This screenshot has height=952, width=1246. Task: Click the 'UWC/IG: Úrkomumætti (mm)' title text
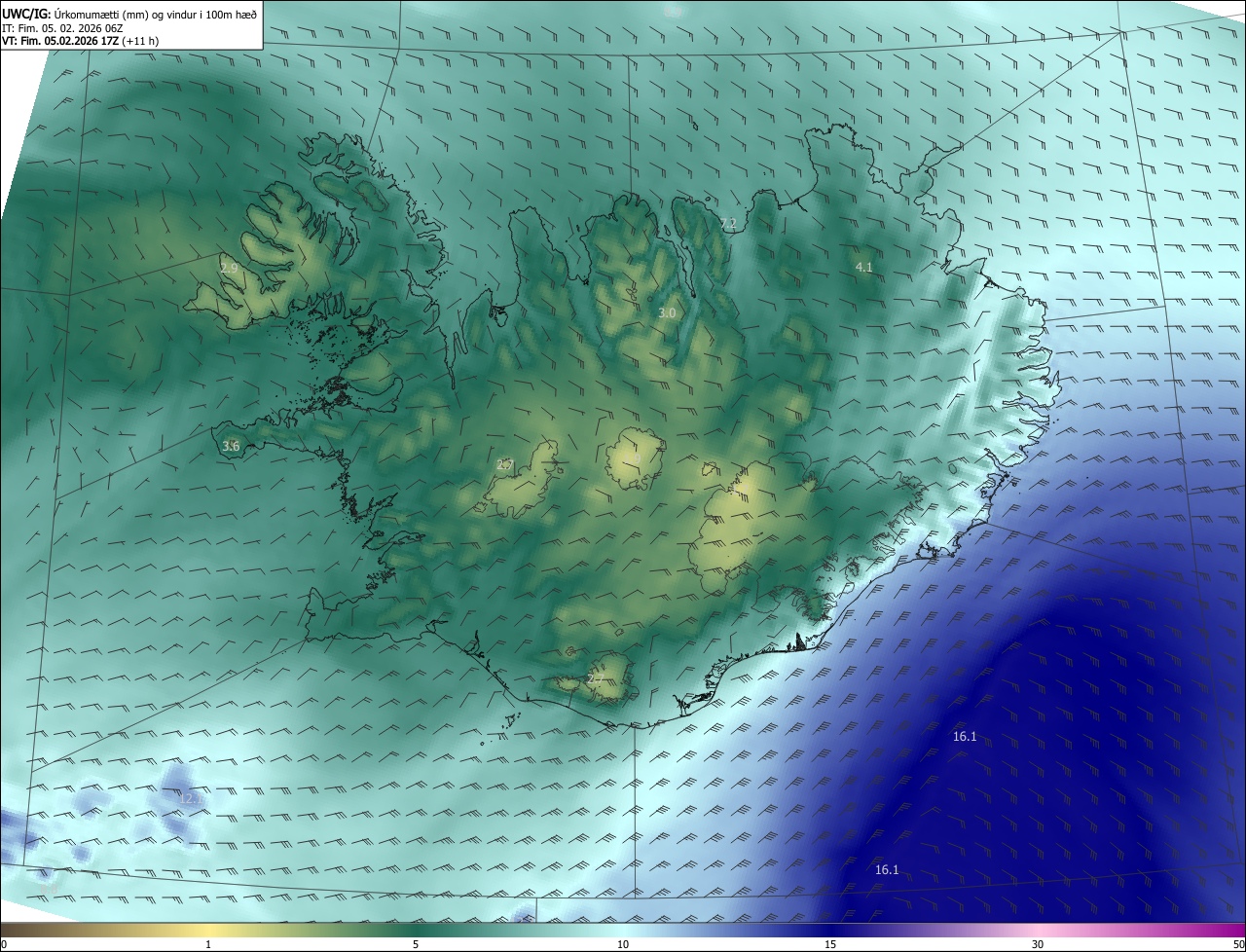point(75,15)
